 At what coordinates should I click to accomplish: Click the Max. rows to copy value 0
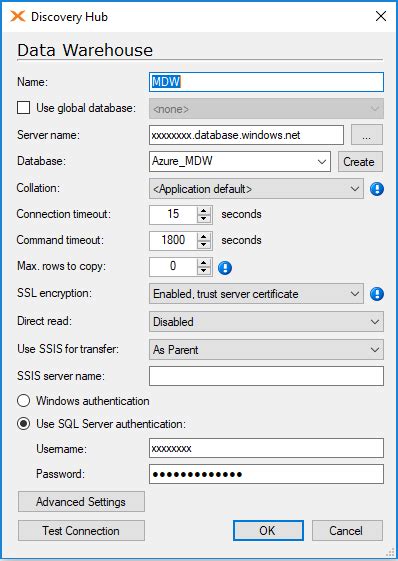(173, 267)
